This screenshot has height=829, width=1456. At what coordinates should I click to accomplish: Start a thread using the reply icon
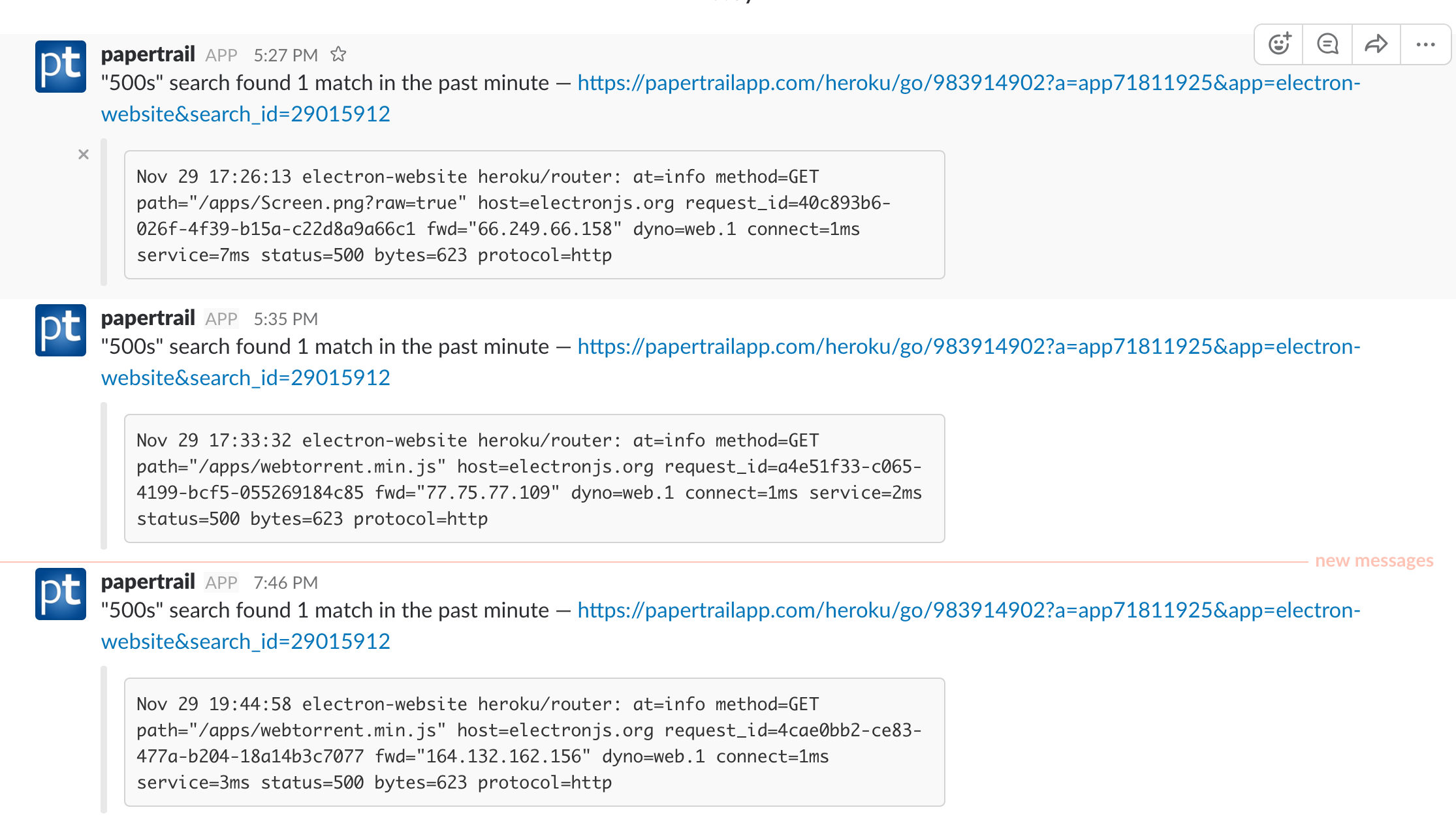tap(1327, 44)
